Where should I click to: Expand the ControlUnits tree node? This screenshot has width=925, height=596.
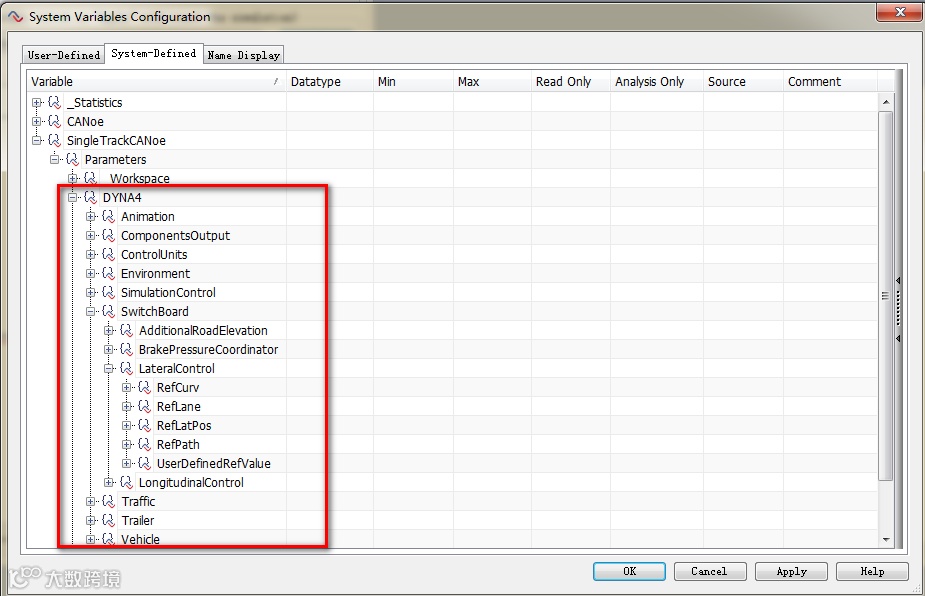[91, 254]
